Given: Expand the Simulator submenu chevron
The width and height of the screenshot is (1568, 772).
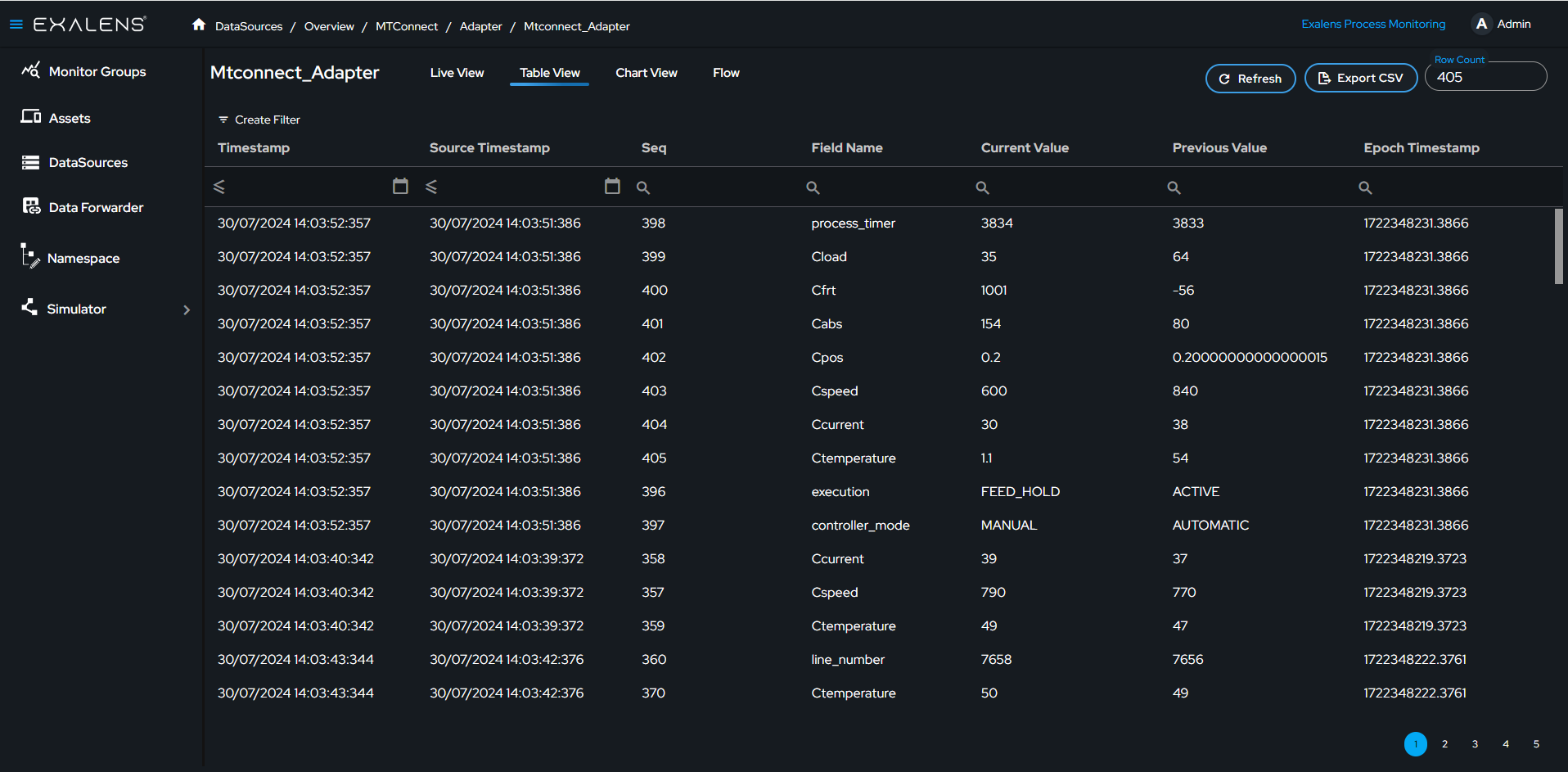Looking at the screenshot, I should point(187,309).
